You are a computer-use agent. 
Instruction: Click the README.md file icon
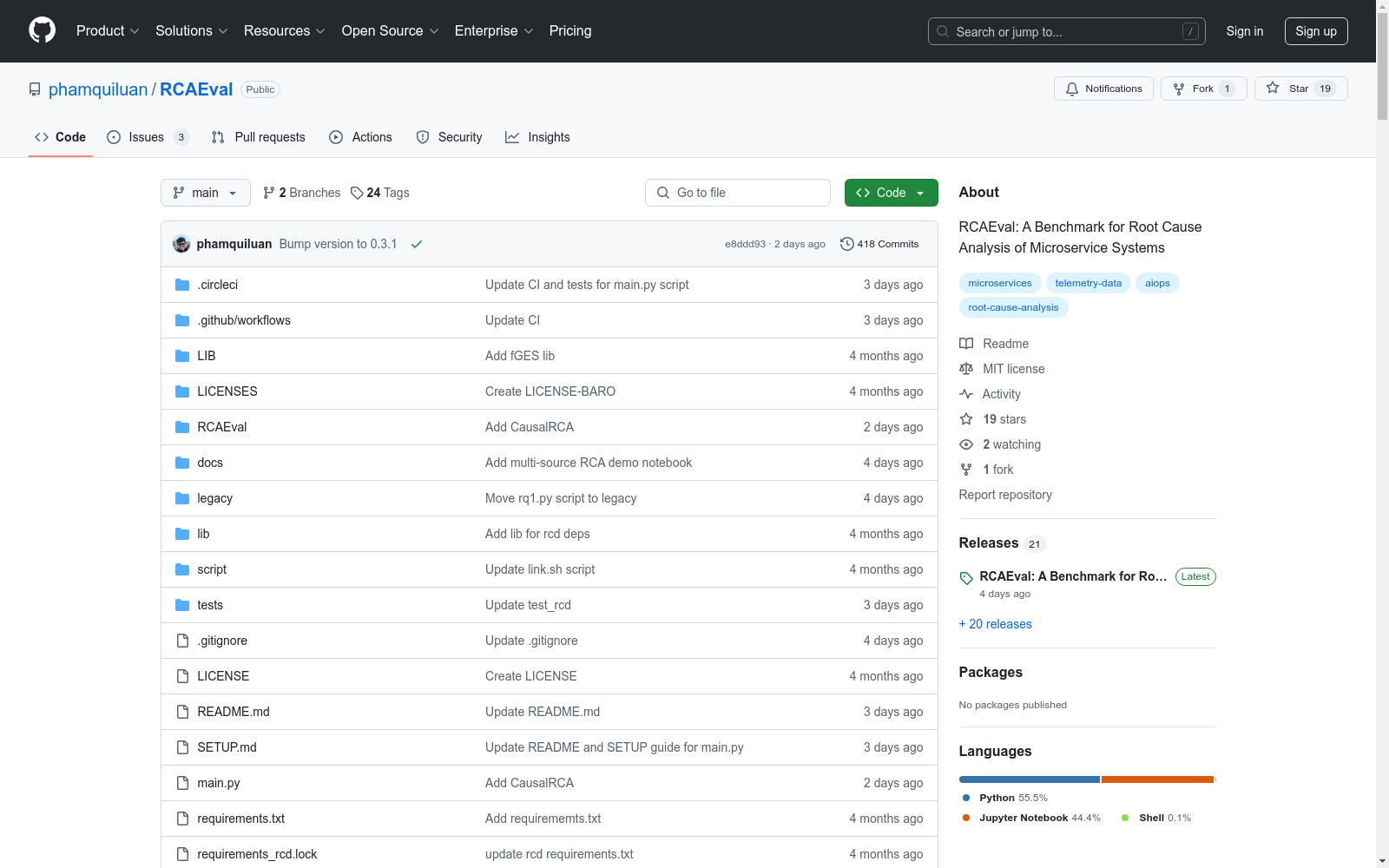tap(182, 712)
